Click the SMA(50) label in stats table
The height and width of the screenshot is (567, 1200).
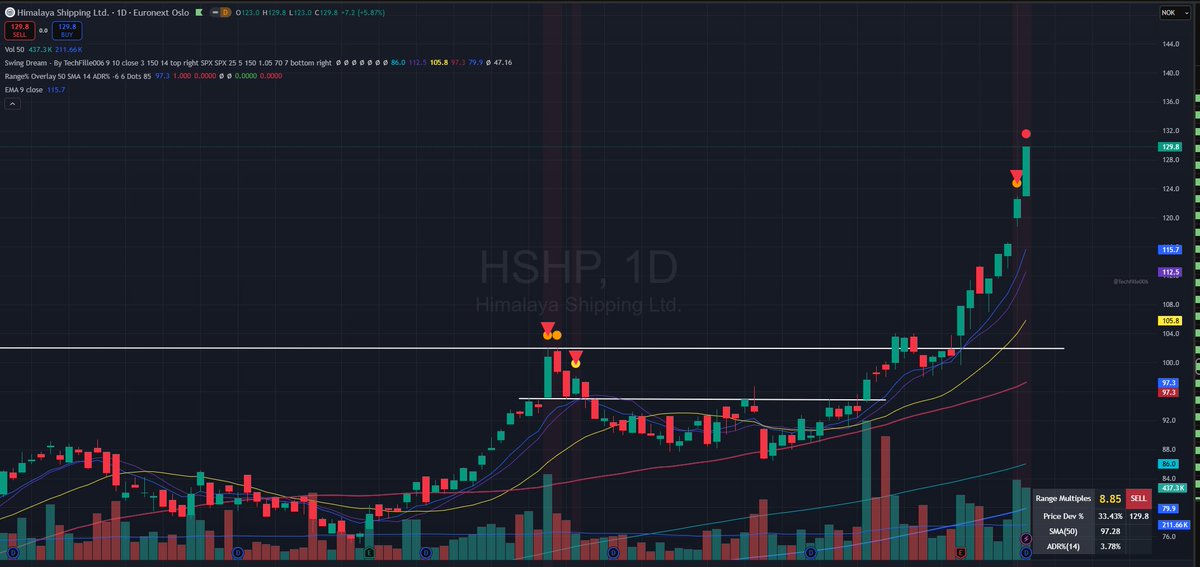coord(1062,531)
